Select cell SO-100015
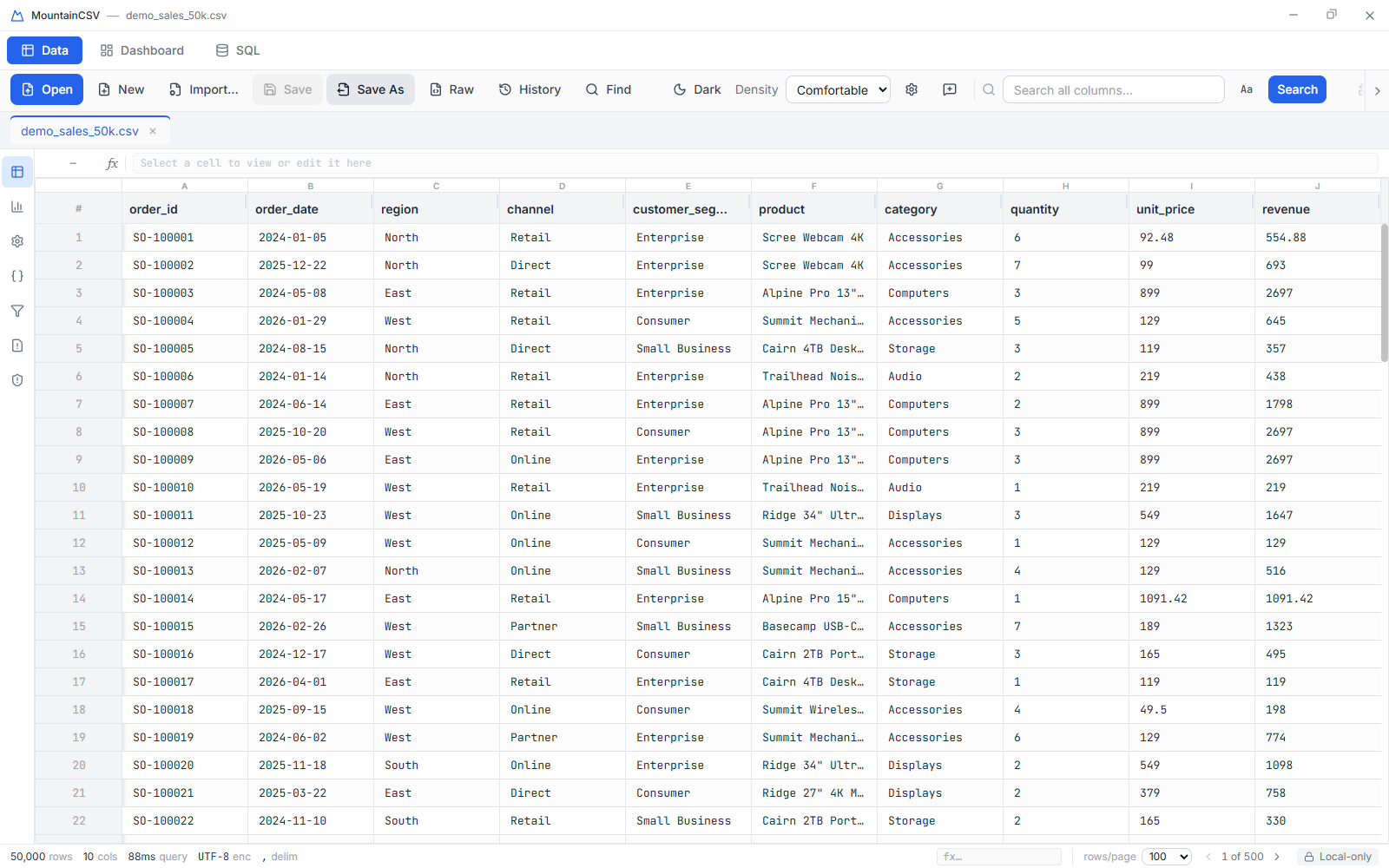Viewport: 1389px width, 868px height. click(x=185, y=626)
